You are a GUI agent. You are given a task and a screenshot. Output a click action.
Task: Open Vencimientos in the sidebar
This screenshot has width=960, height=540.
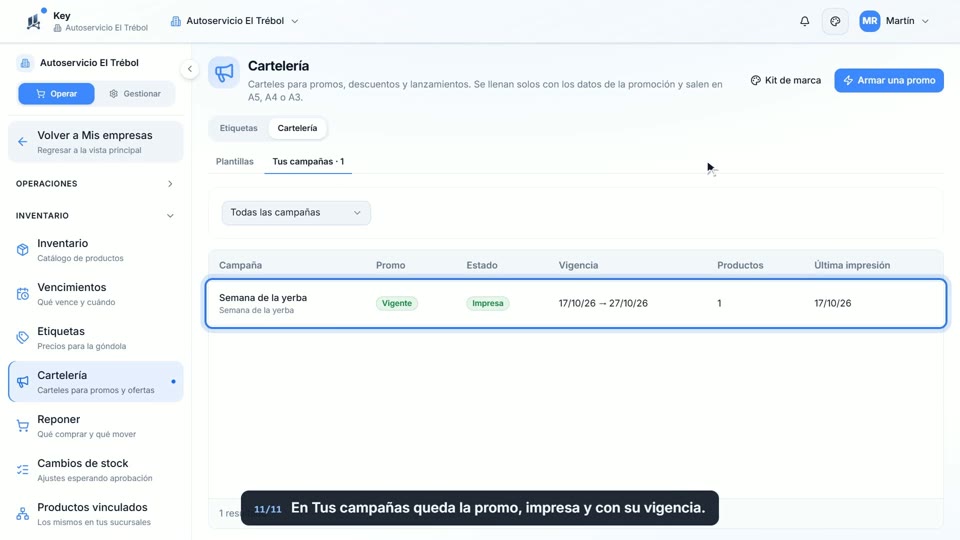tap(95, 294)
